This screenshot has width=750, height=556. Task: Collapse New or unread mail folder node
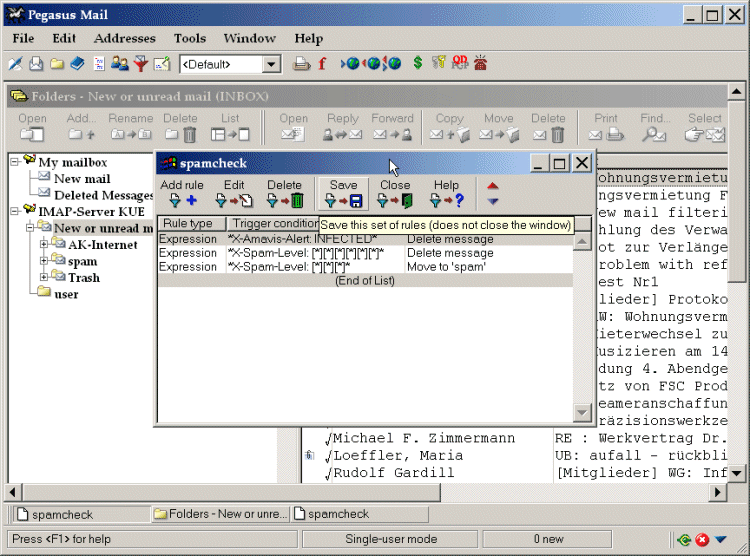click(x=30, y=228)
